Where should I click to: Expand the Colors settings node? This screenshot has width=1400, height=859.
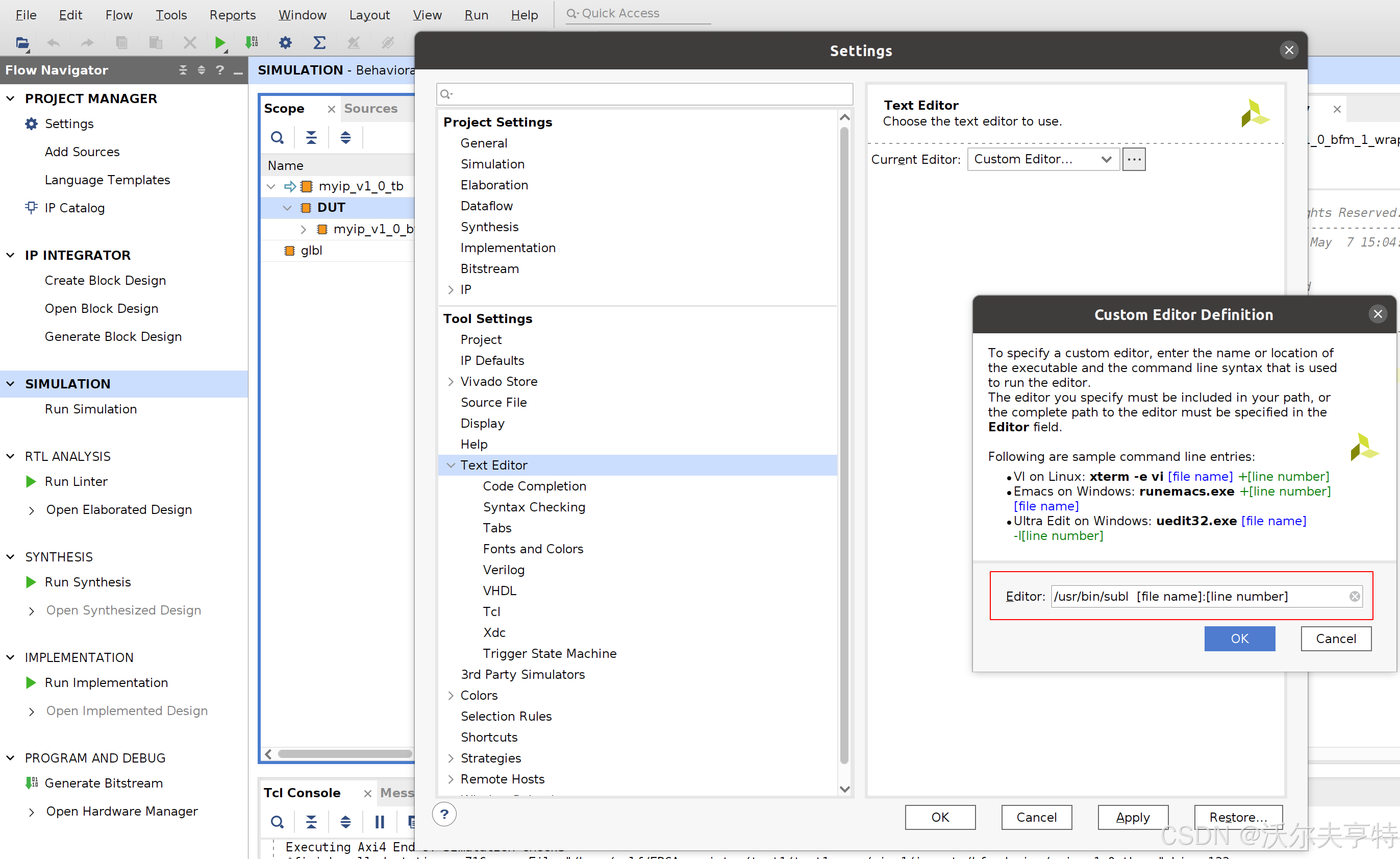pyautogui.click(x=451, y=695)
